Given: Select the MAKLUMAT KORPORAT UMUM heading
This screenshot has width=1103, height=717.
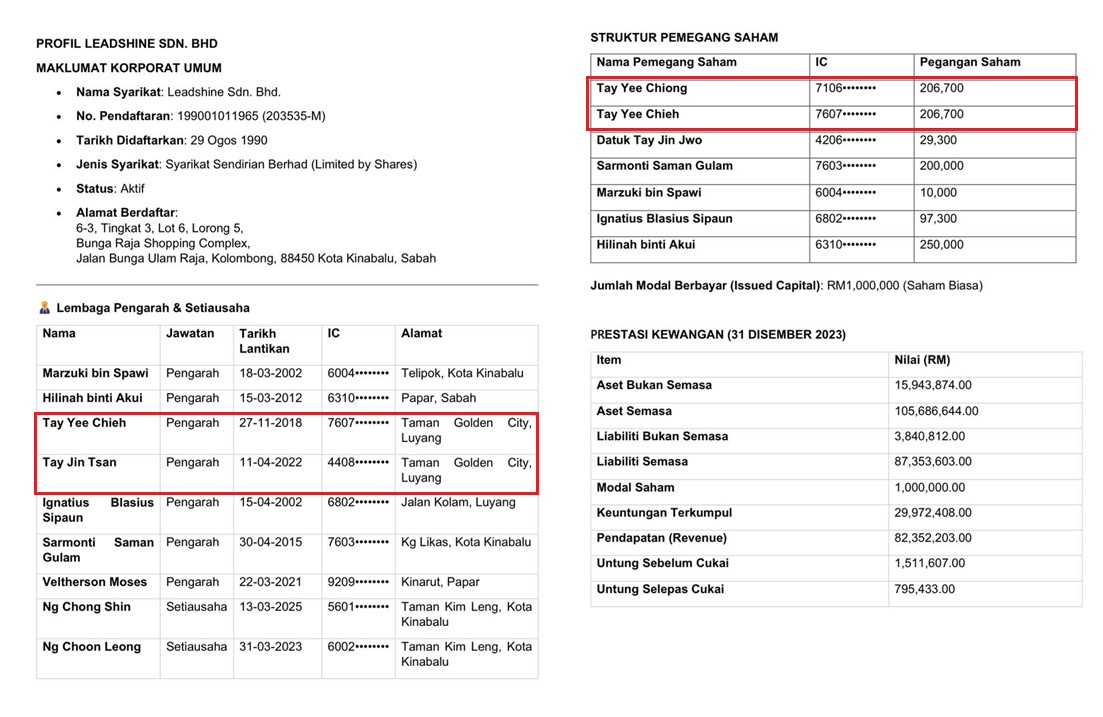Looking at the screenshot, I should tap(129, 68).
